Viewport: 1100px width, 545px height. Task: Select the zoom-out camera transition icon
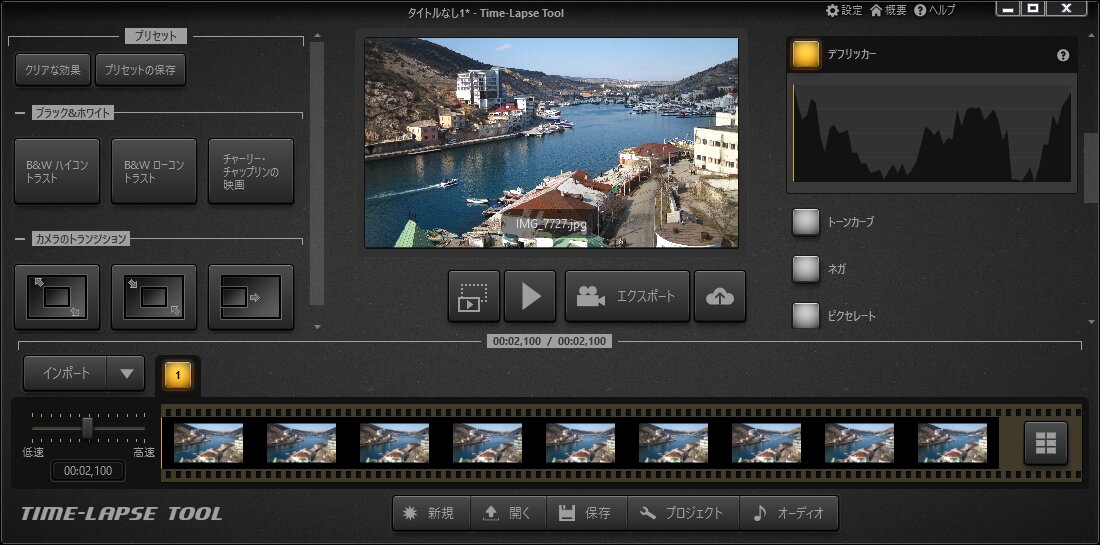coord(57,297)
